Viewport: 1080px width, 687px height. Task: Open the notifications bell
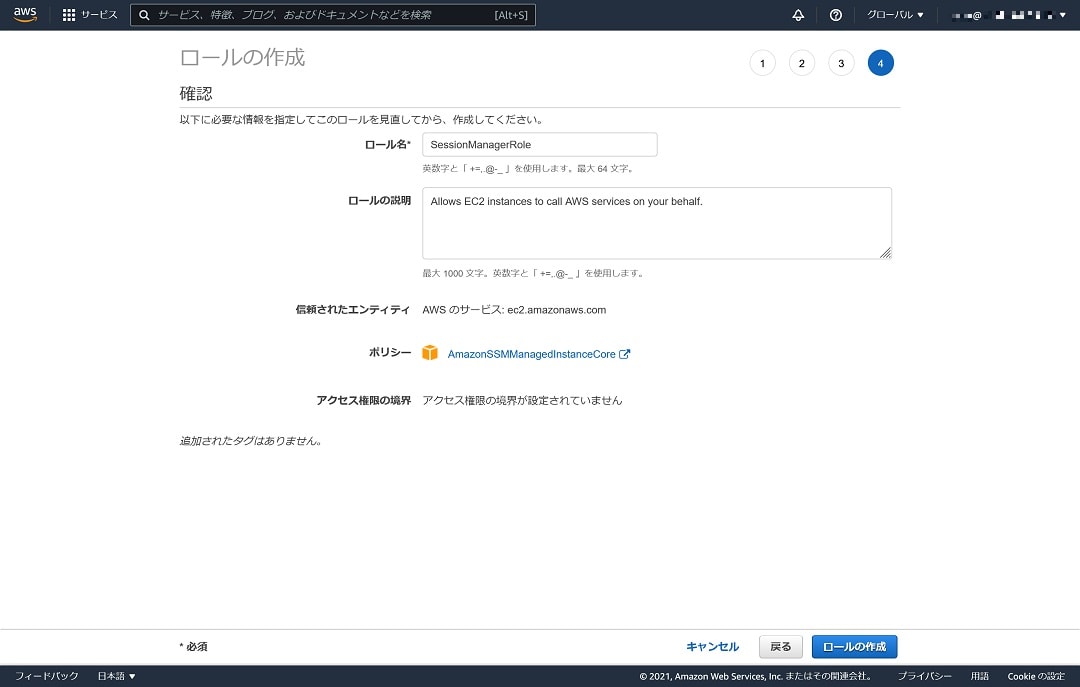798,14
